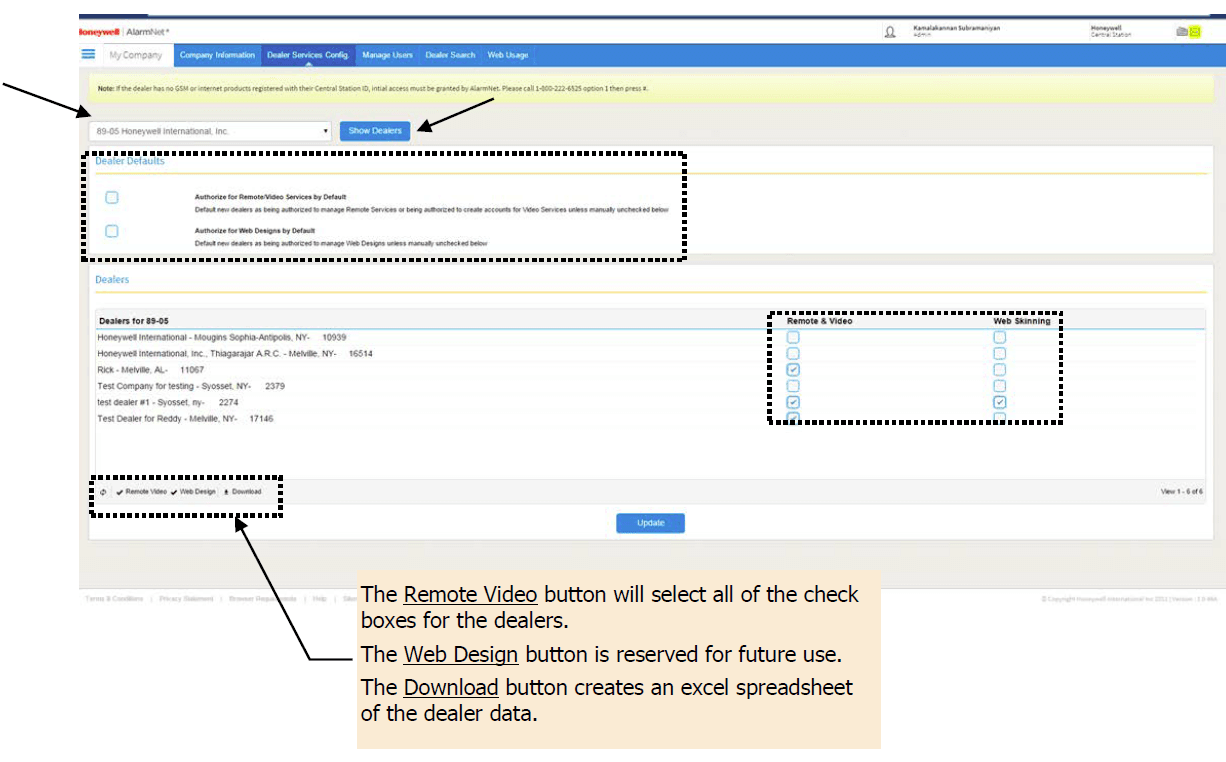The width and height of the screenshot is (1226, 762).
Task: Click the Web Design checkmark button
Action: point(193,492)
